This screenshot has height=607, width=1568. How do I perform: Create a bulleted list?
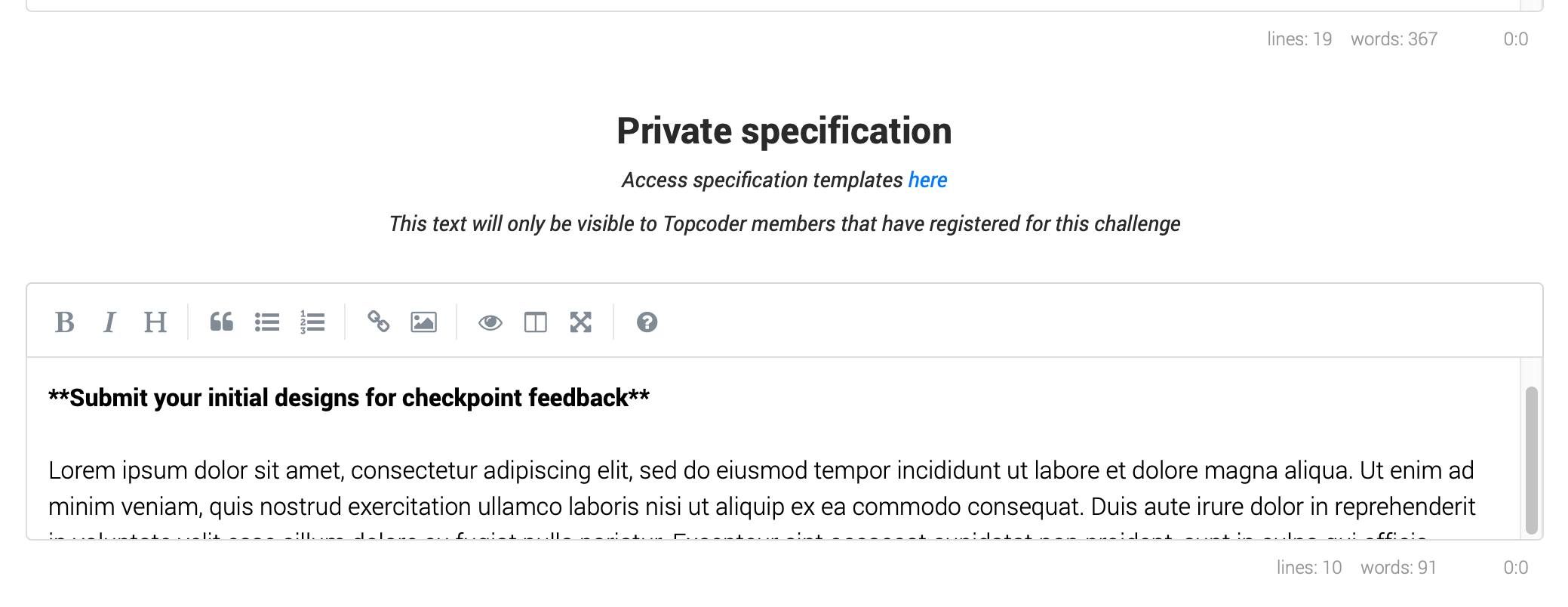tap(266, 322)
